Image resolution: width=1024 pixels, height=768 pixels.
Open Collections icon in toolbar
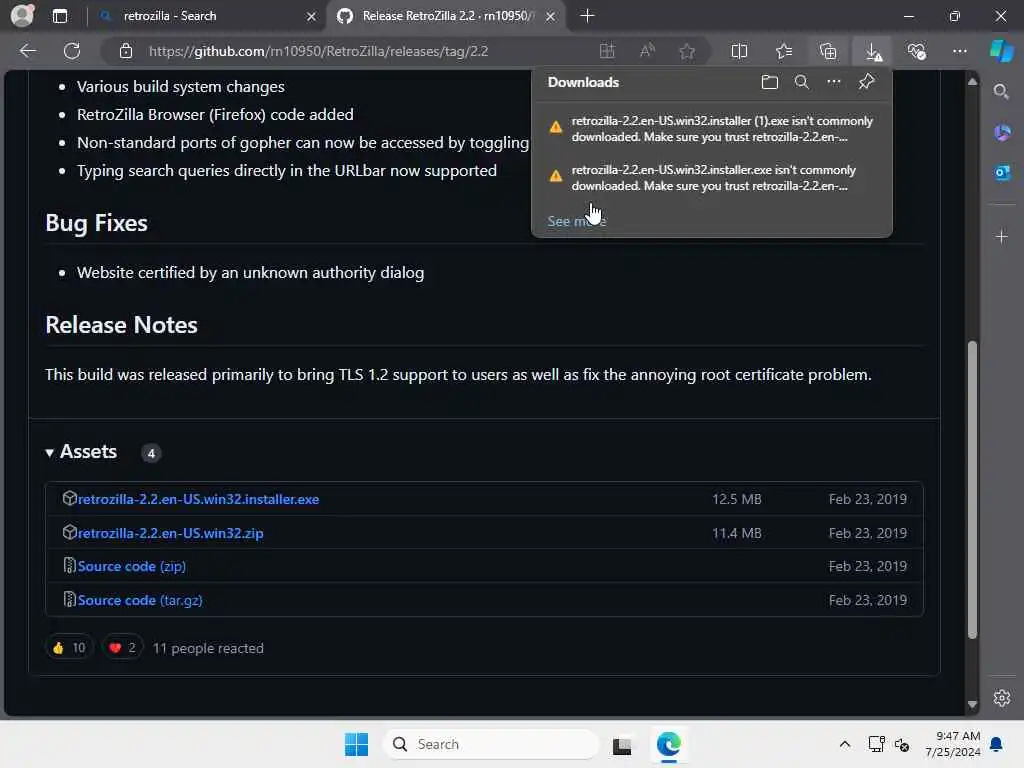828,51
